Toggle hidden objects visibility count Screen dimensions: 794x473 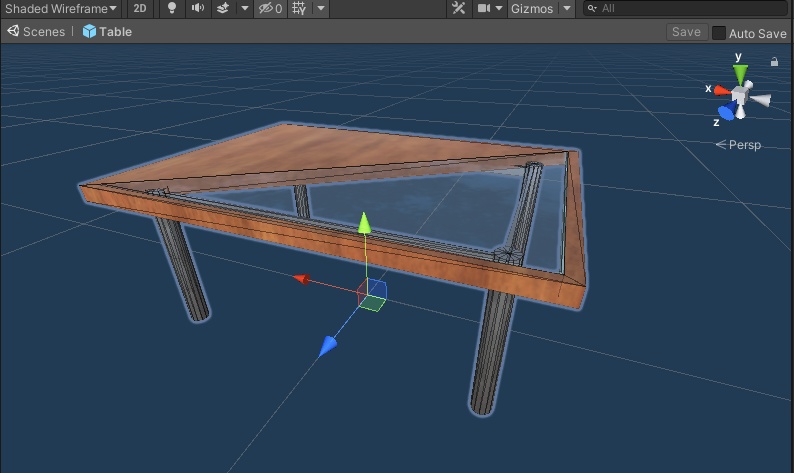[x=271, y=9]
